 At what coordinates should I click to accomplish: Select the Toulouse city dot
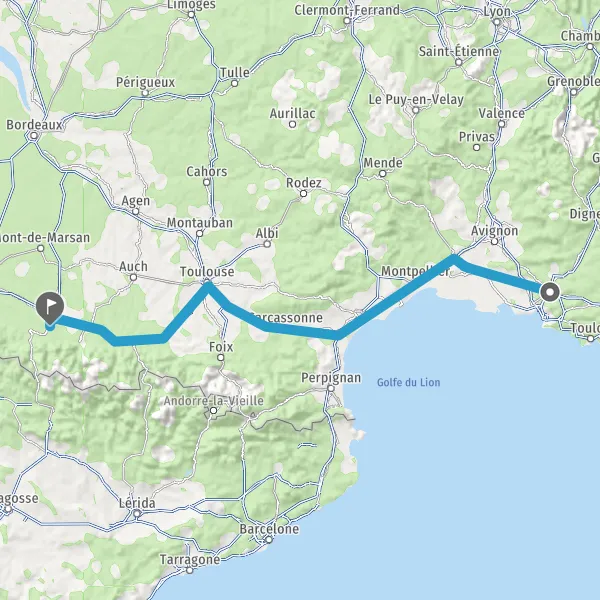(x=207, y=283)
